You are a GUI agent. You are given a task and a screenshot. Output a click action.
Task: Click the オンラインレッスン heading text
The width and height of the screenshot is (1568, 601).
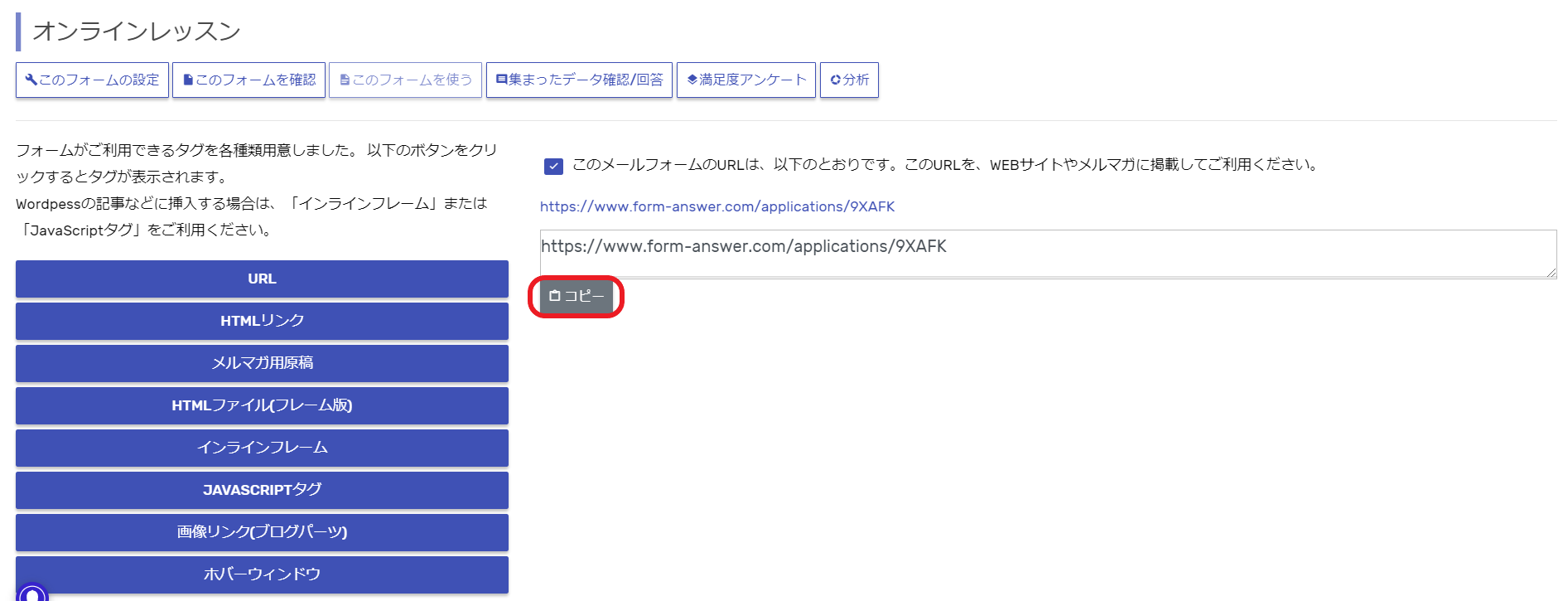137,32
